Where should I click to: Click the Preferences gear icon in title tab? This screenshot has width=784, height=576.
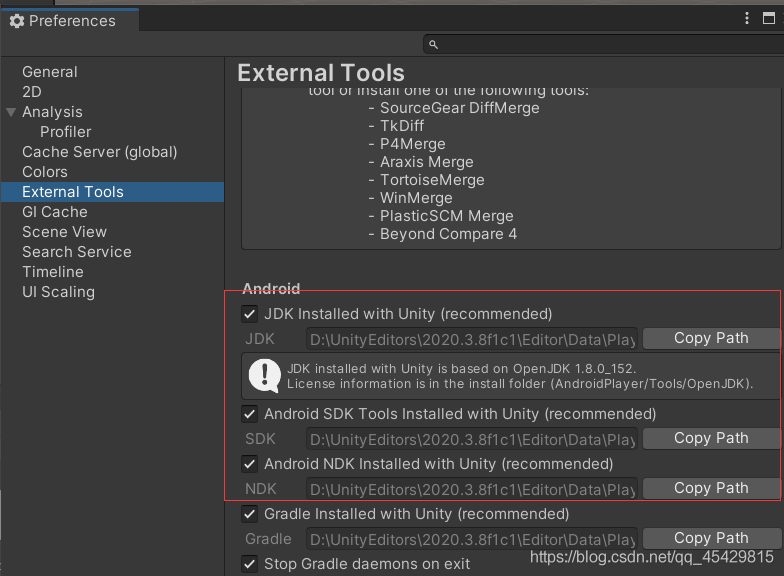point(16,21)
